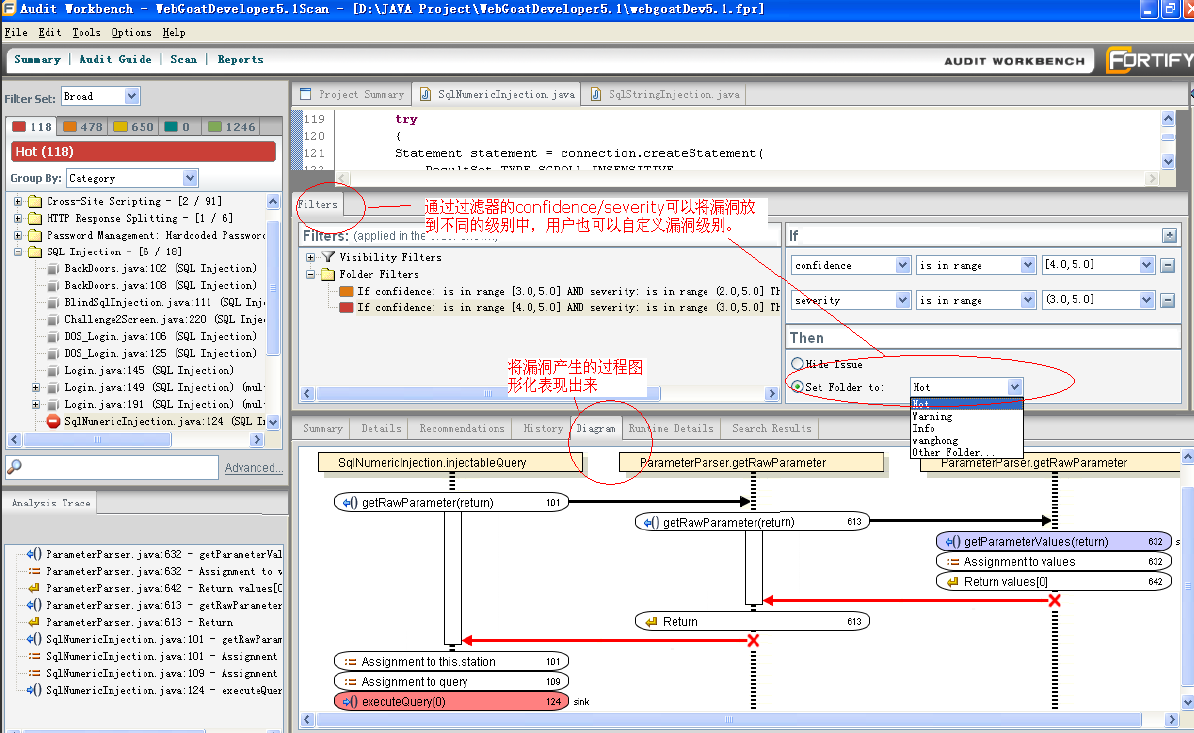Viewport: 1194px width, 733px height.
Task: Click the search magnifier icon
Action: click(x=15, y=467)
